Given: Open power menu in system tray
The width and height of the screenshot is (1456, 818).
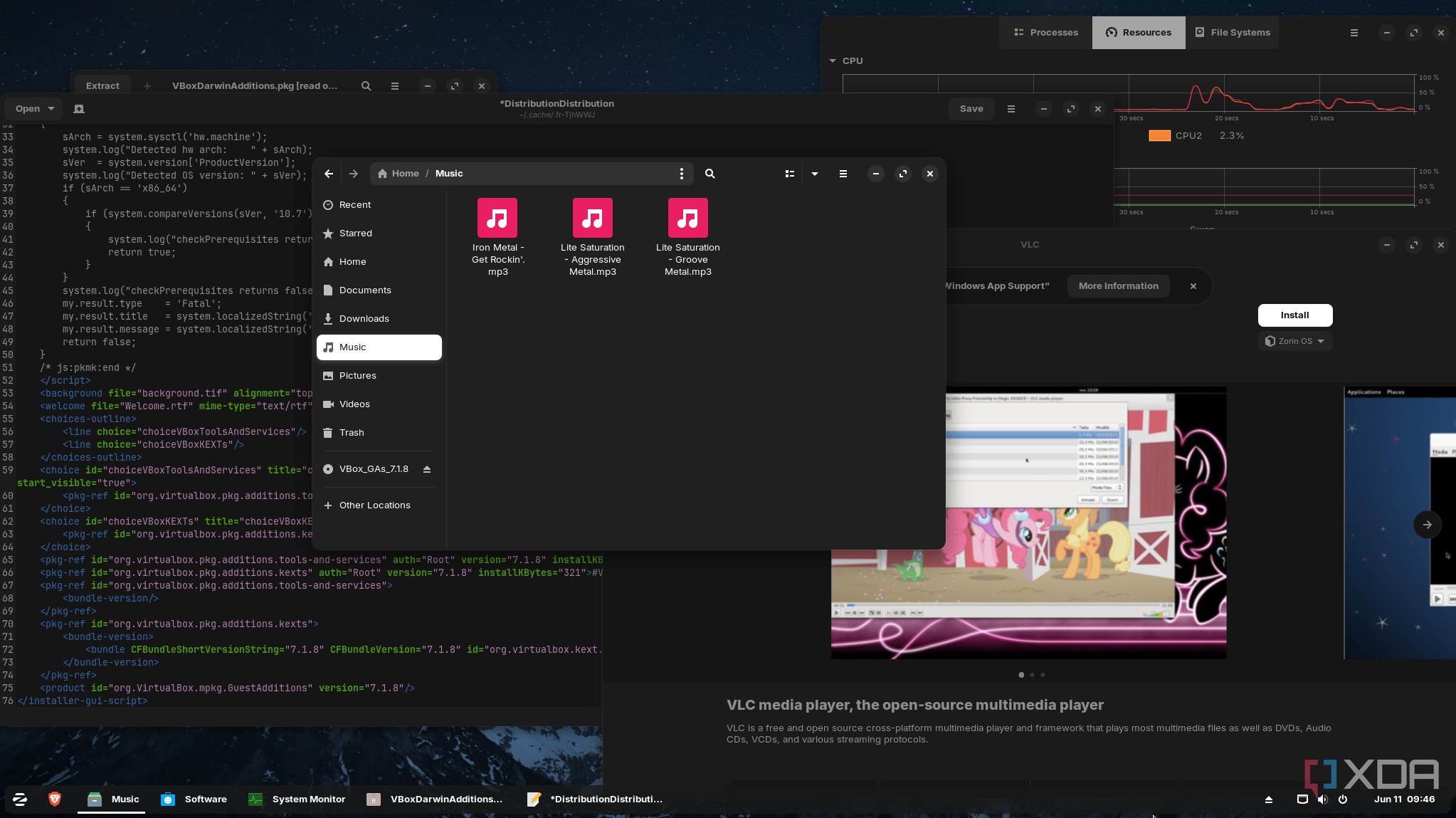Looking at the screenshot, I should point(1343,799).
